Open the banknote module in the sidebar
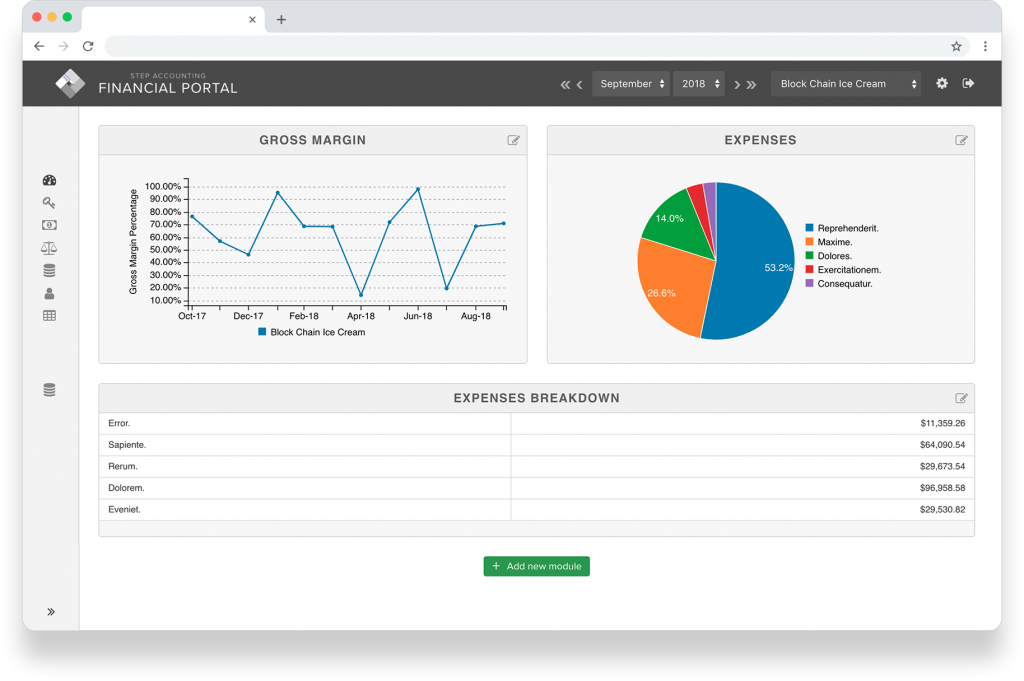 (x=49, y=226)
